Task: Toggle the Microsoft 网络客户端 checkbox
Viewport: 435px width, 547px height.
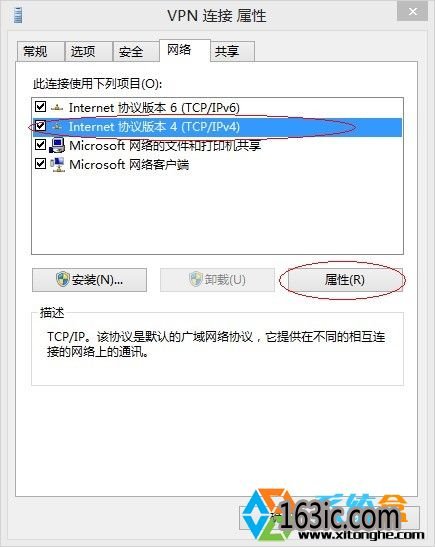Action: click(40, 163)
